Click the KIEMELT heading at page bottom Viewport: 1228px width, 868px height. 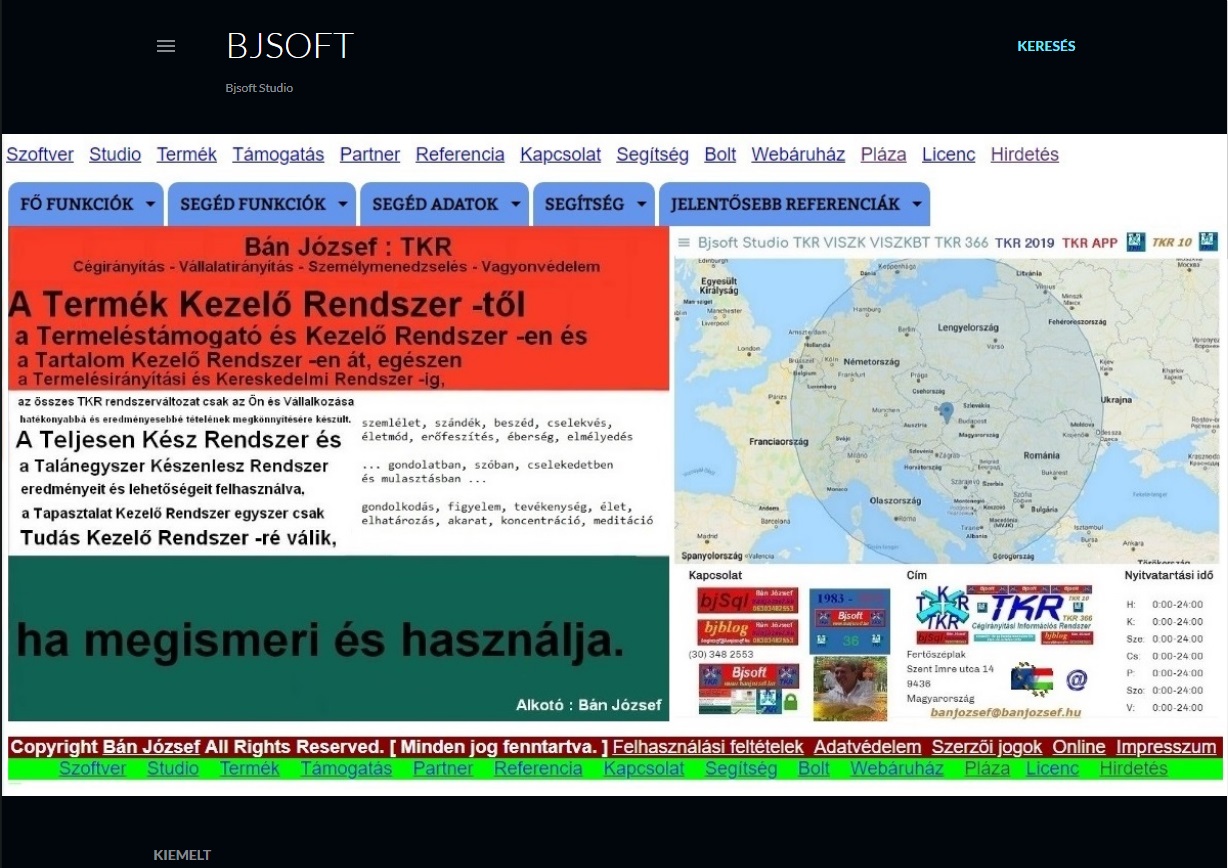(182, 855)
